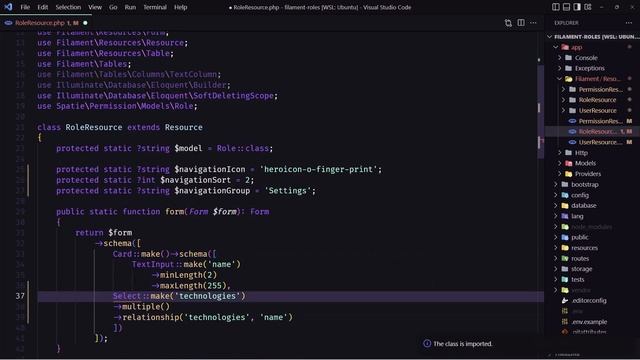Toggle the bottom panel layout icon

click(566, 7)
